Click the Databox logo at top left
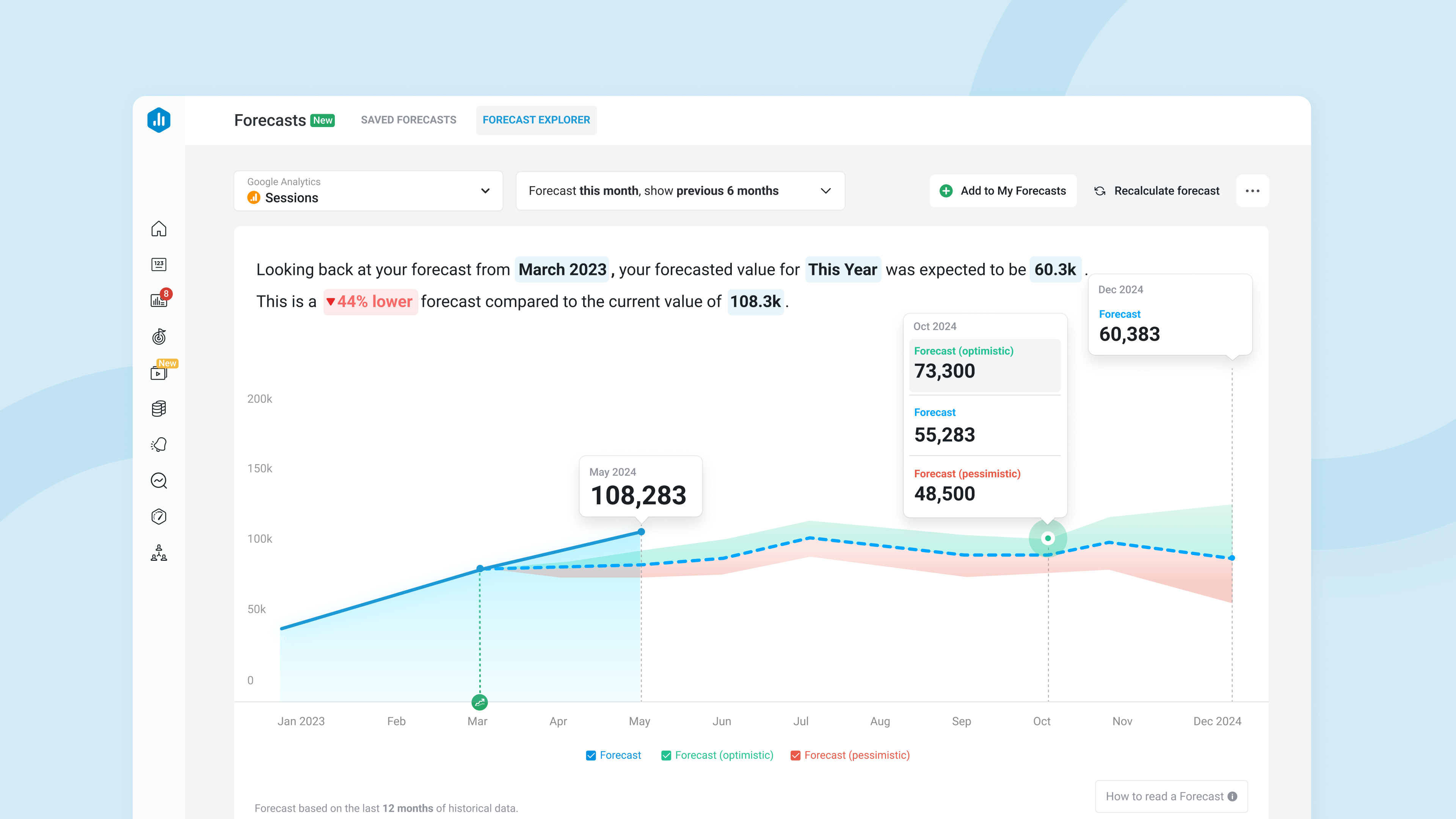 click(x=159, y=120)
